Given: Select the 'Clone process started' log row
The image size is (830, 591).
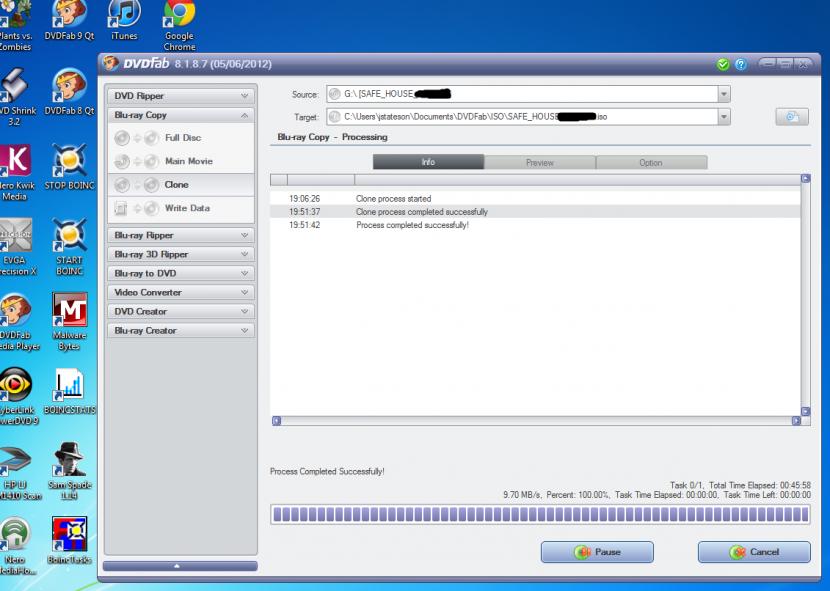Looking at the screenshot, I should 535,199.
